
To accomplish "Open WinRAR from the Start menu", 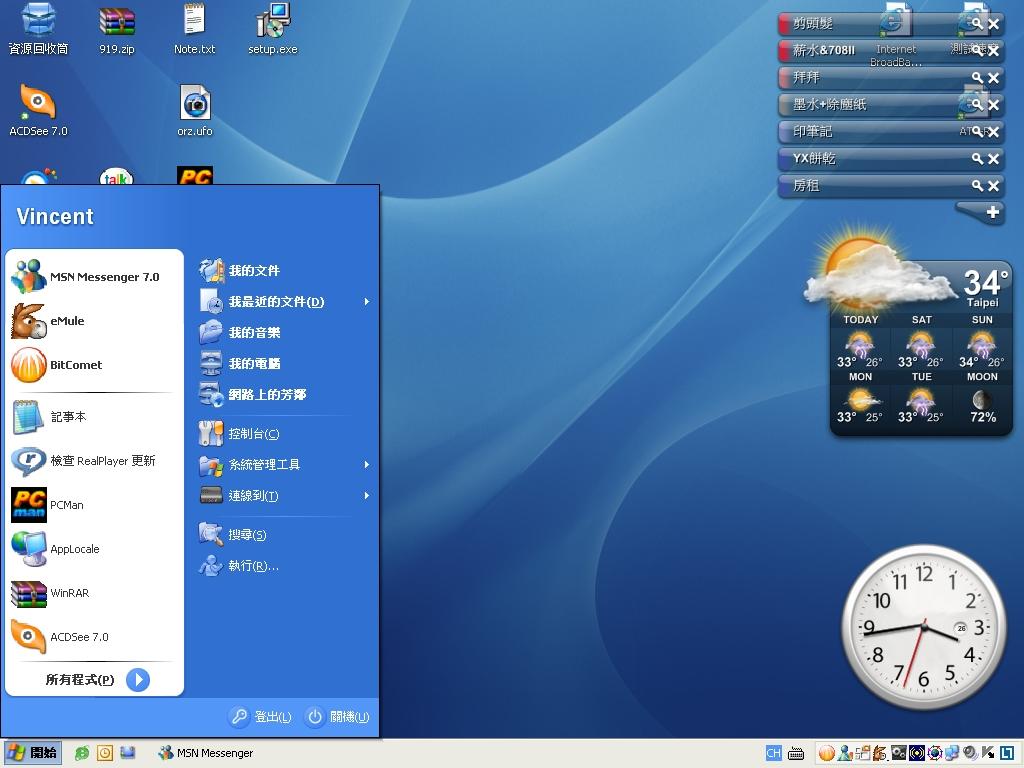I will [94, 593].
